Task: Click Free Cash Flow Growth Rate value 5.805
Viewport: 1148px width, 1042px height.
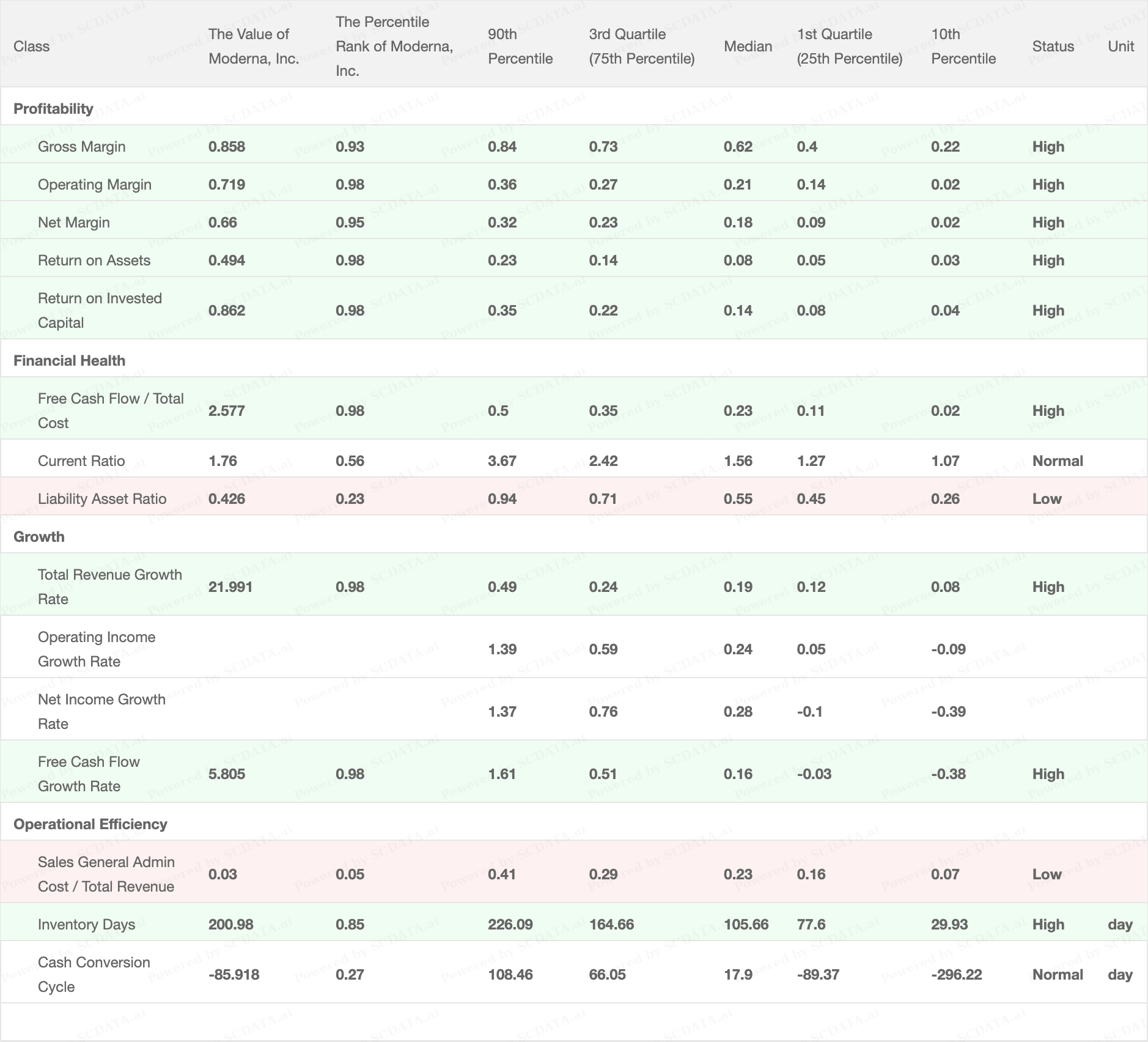Action: point(226,774)
